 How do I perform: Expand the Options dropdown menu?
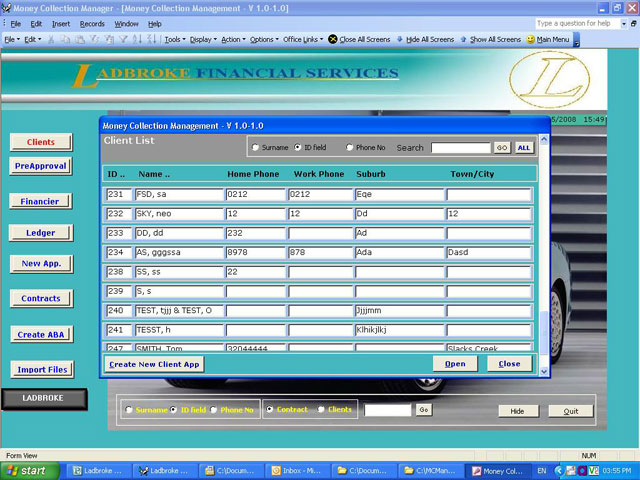click(264, 40)
